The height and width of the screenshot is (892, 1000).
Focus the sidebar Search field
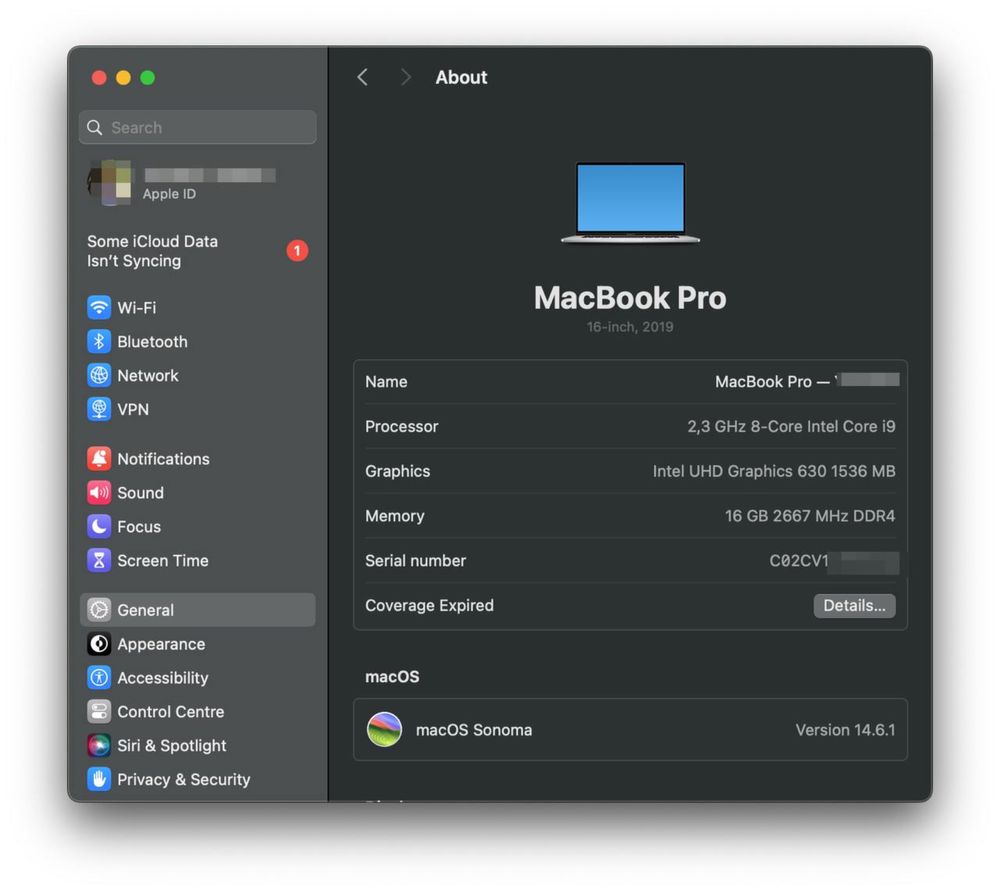tap(198, 128)
